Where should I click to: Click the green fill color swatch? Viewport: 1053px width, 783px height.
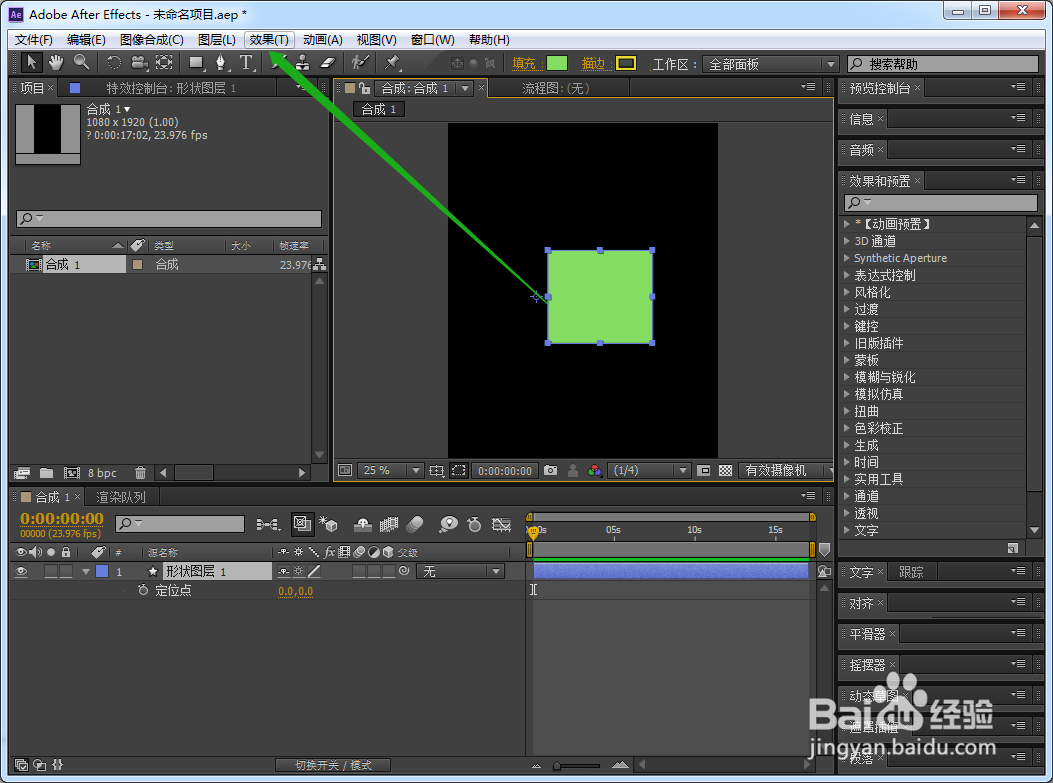click(557, 64)
